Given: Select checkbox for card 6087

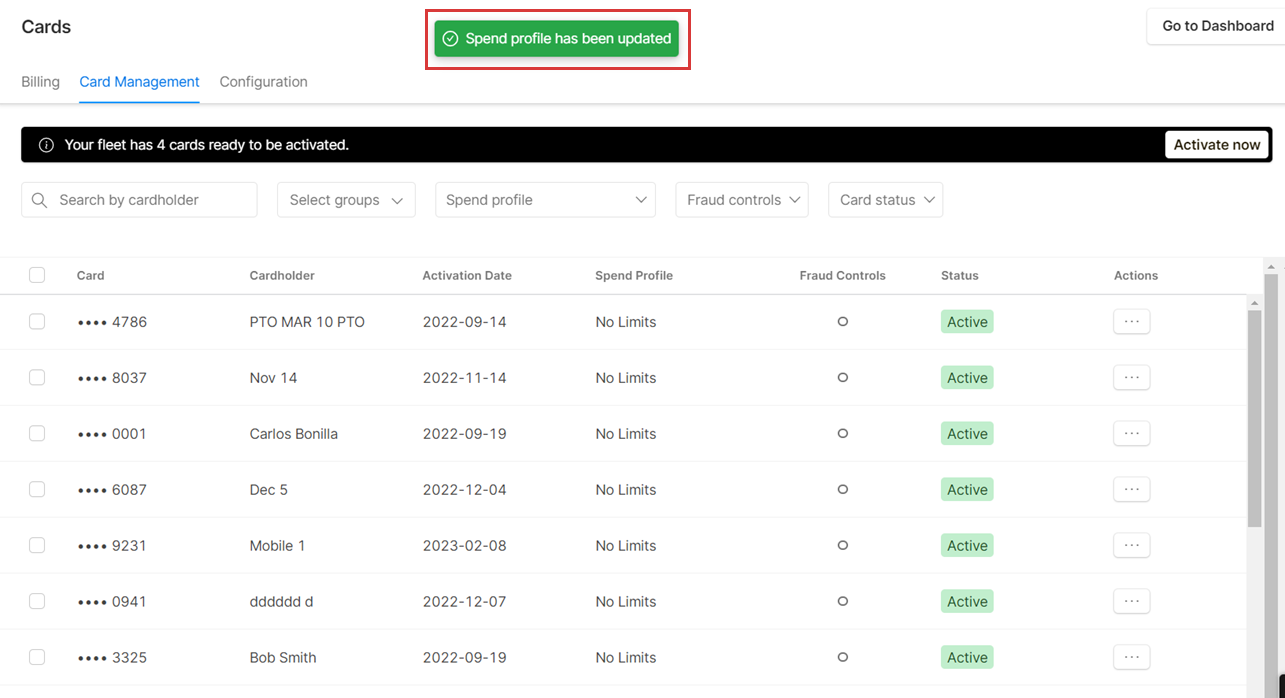Looking at the screenshot, I should [x=37, y=490].
